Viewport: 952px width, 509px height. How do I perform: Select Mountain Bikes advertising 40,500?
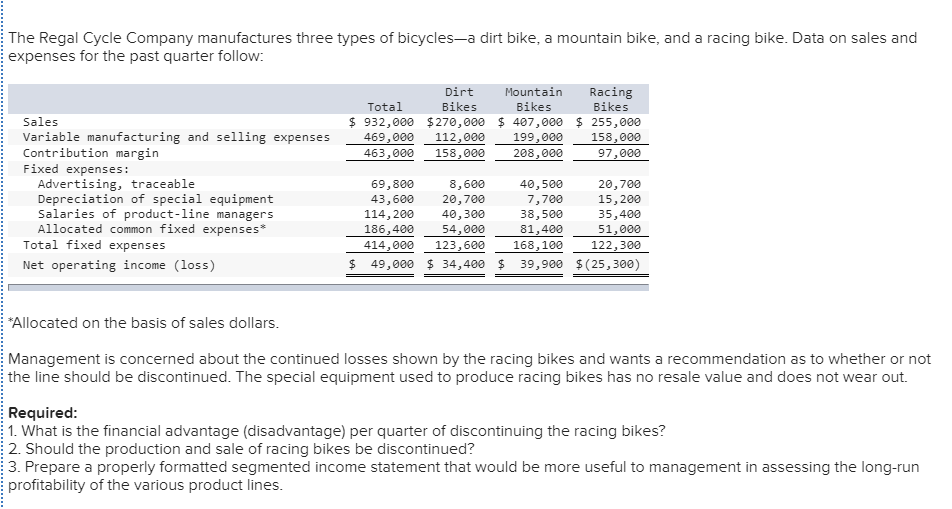pos(542,184)
